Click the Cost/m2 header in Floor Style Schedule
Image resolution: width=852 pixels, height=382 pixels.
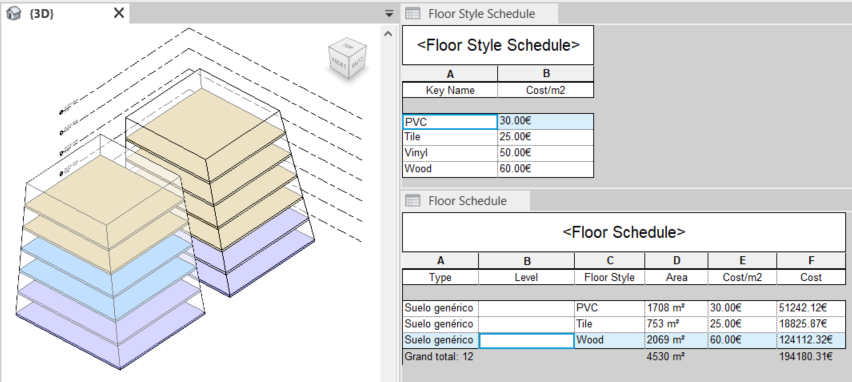click(x=546, y=90)
